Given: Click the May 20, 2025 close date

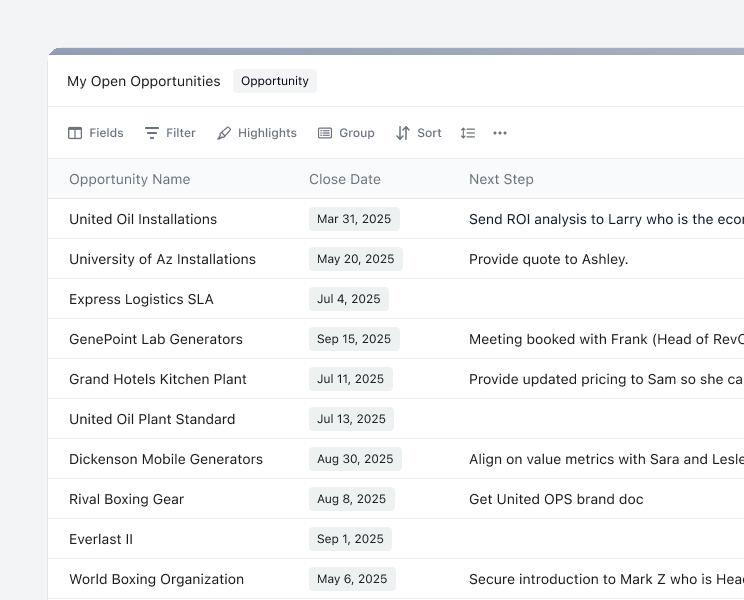Looking at the screenshot, I should click(x=356, y=259).
